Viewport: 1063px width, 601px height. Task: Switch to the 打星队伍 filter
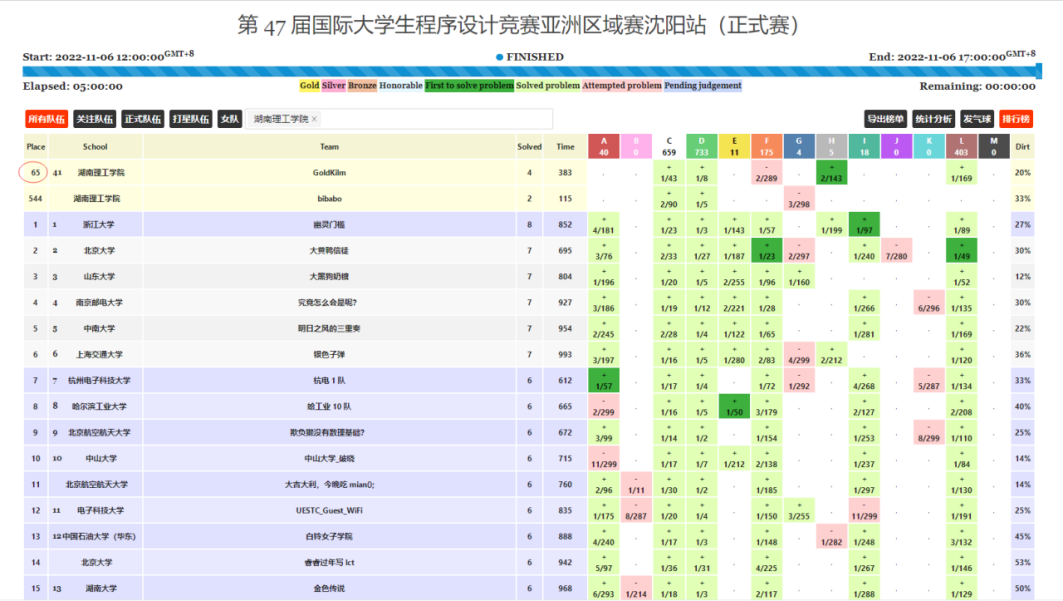coord(190,119)
